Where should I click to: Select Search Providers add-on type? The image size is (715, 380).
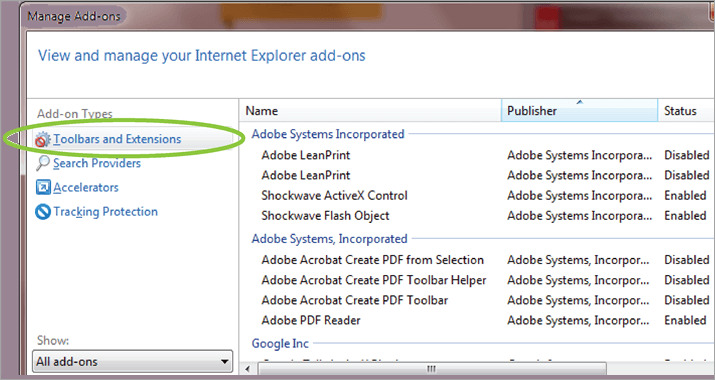tap(97, 163)
